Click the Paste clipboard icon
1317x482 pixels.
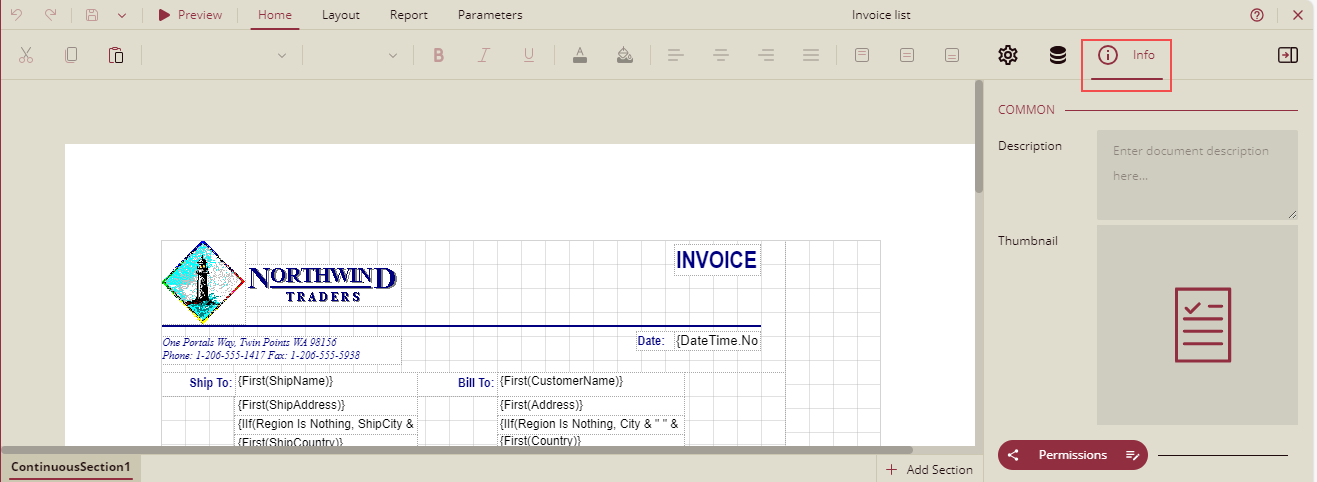coord(116,55)
